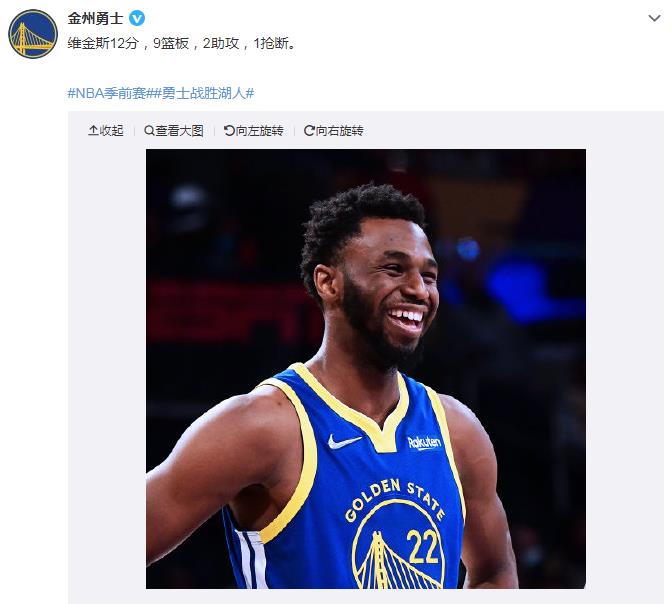Open the 金州勇士 profile name link
The image size is (672, 604).
click(95, 18)
